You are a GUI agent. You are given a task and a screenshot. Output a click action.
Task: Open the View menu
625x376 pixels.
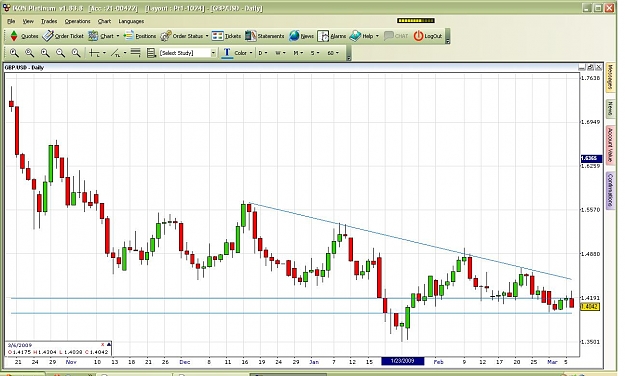point(28,22)
